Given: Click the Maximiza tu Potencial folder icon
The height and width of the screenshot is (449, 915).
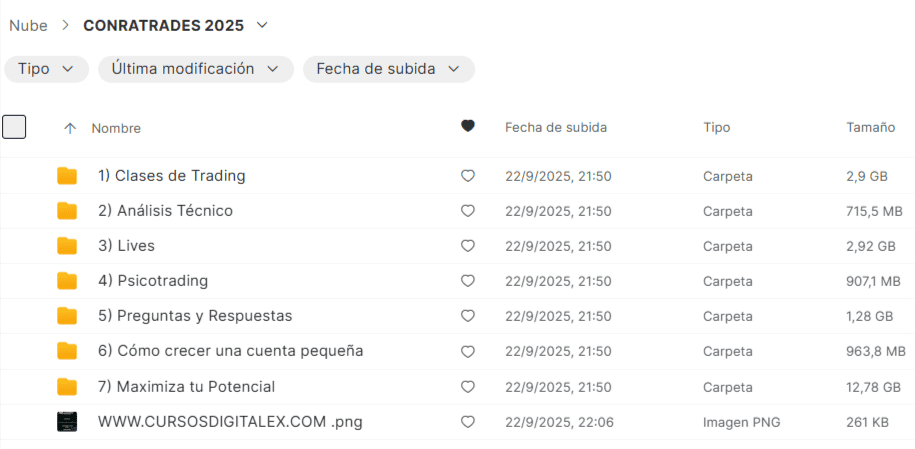Looking at the screenshot, I should (x=67, y=387).
